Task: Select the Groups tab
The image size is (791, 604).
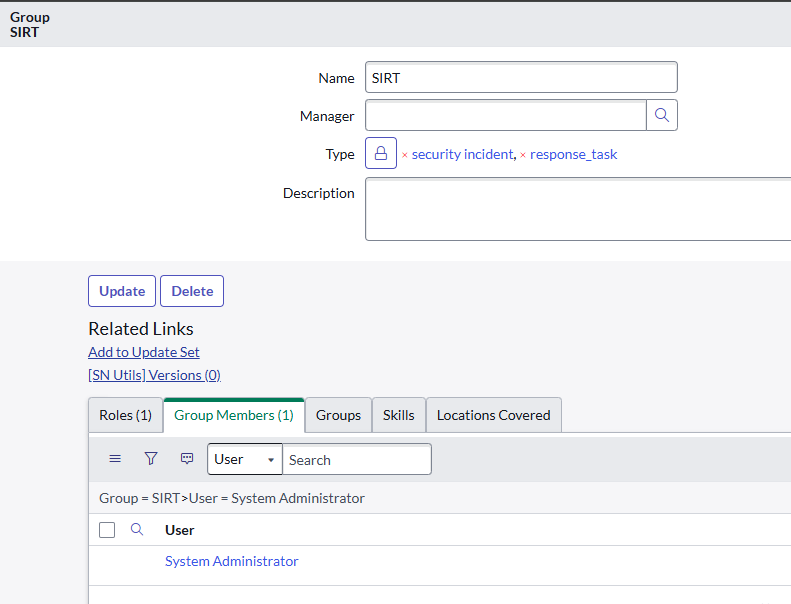Action: point(338,415)
